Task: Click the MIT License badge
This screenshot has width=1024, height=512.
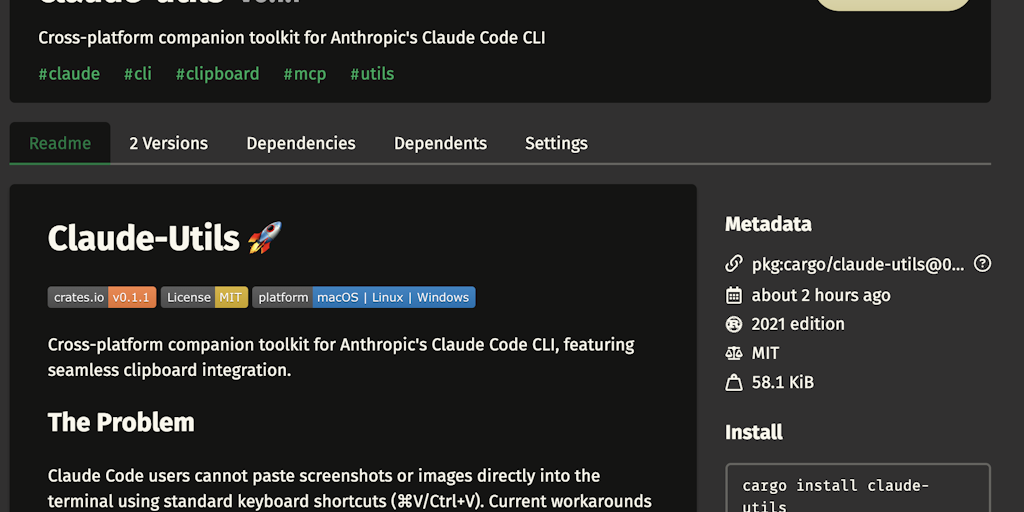Action: pos(204,297)
